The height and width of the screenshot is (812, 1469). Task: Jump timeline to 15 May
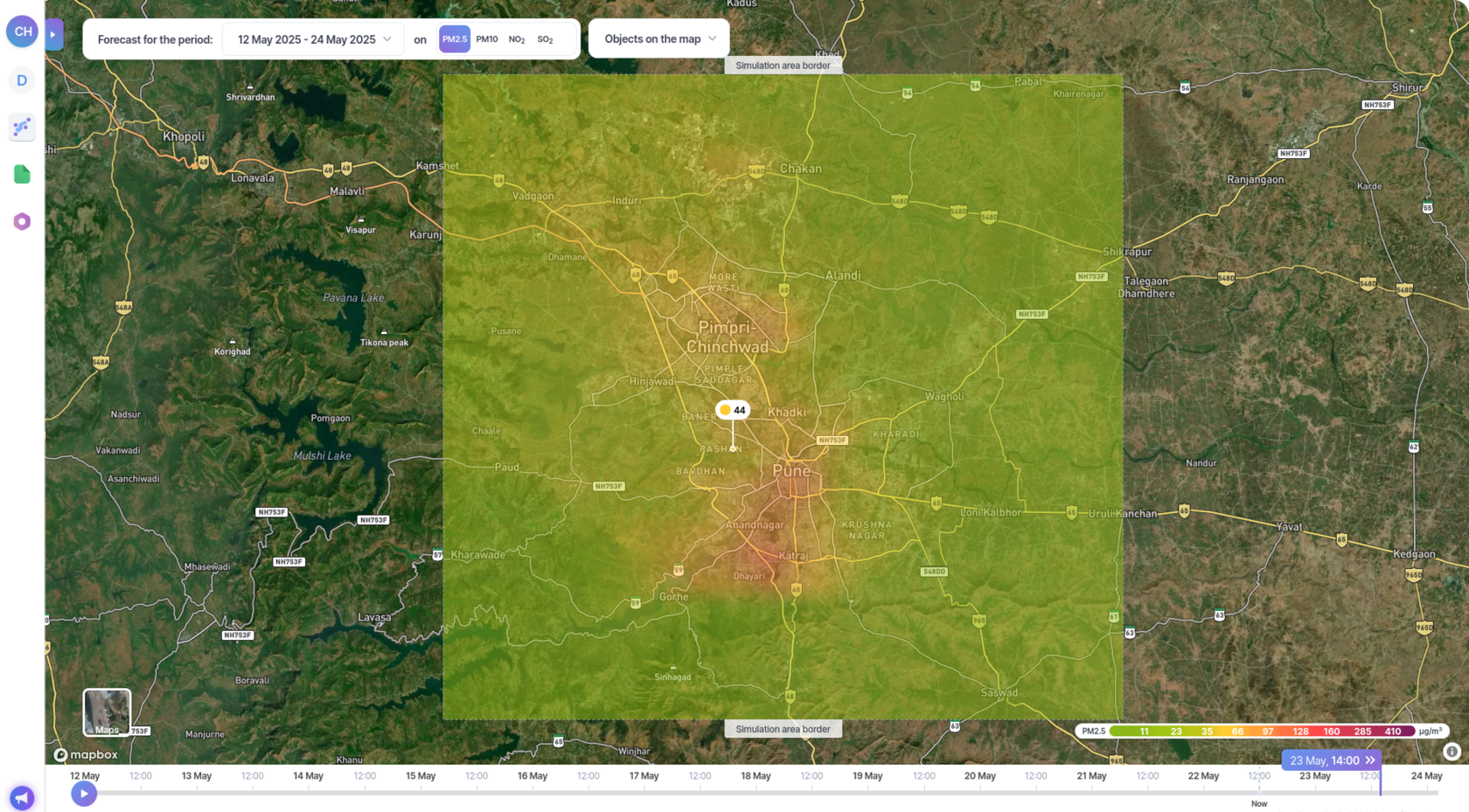point(421,776)
